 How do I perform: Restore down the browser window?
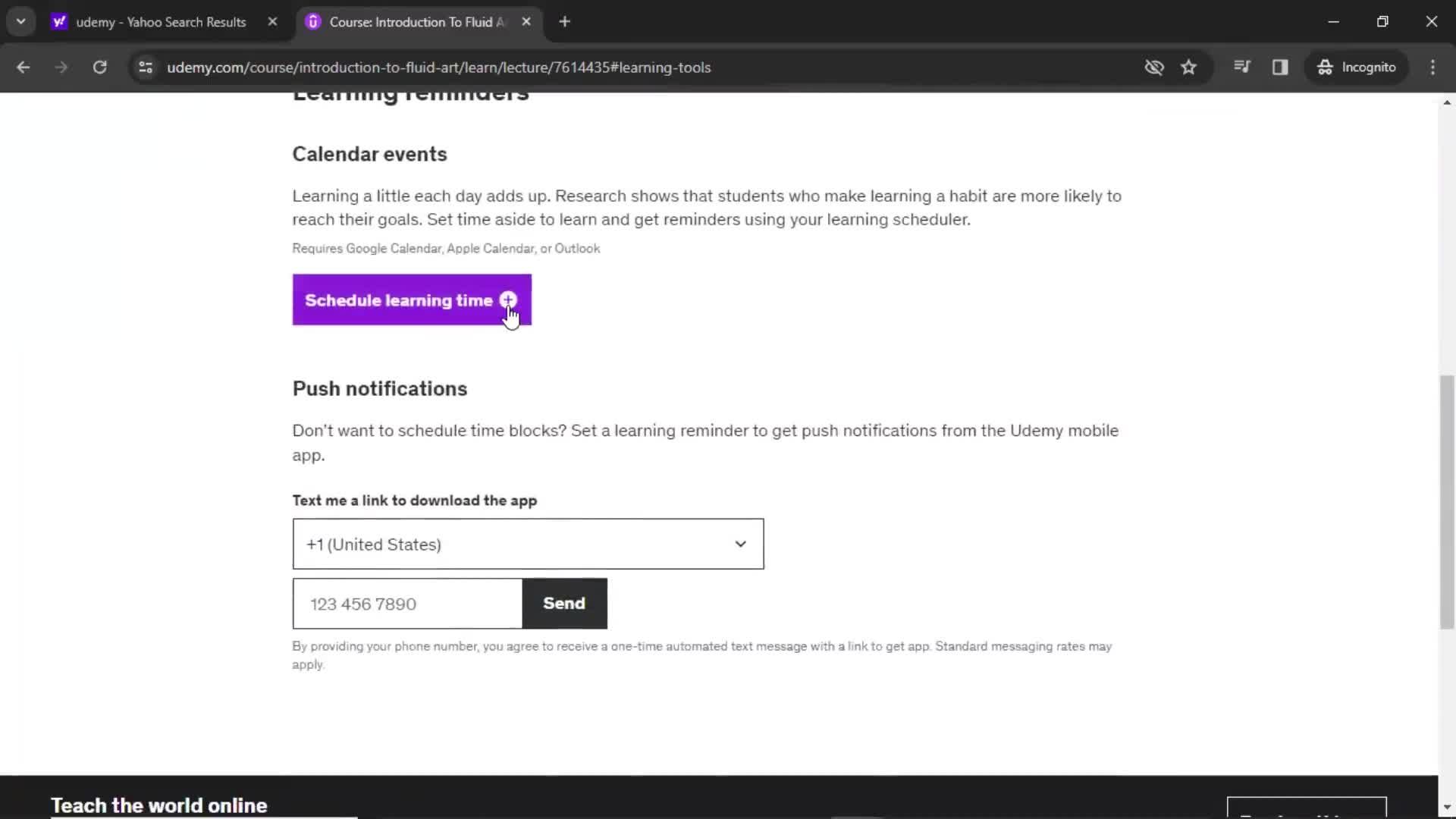pos(1382,22)
